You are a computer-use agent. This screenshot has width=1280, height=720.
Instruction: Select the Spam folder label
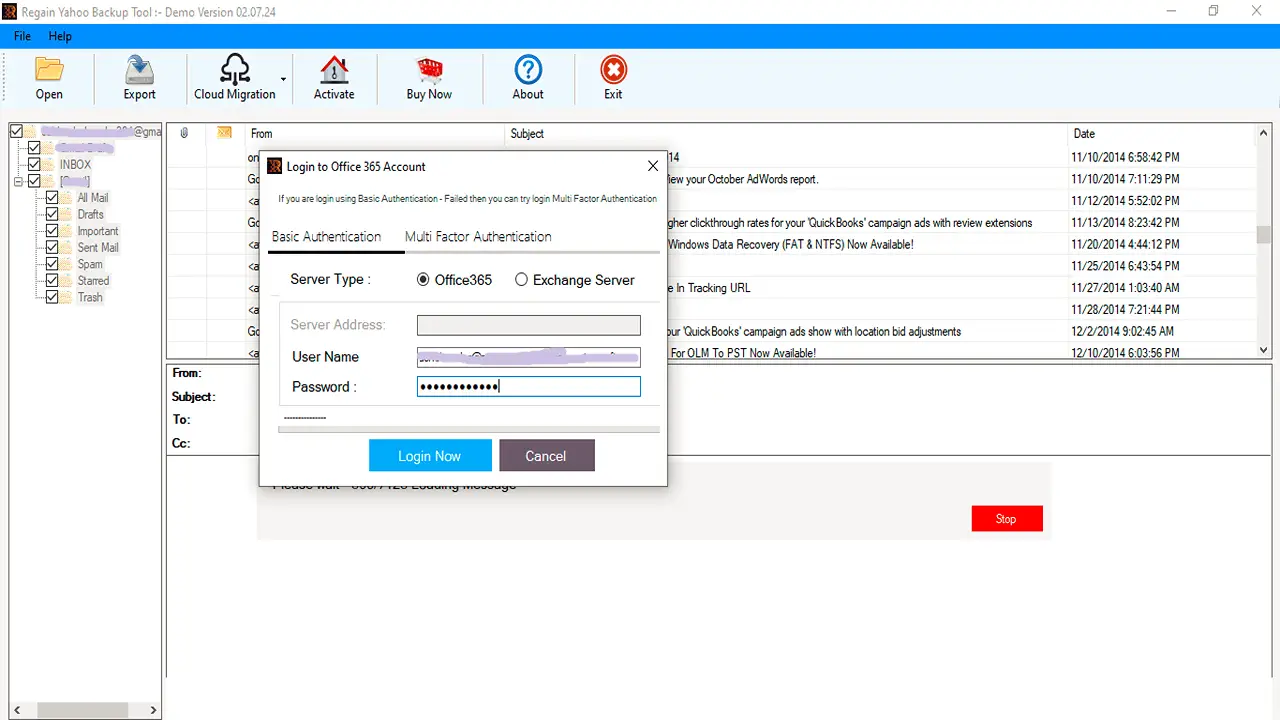pyautogui.click(x=90, y=264)
